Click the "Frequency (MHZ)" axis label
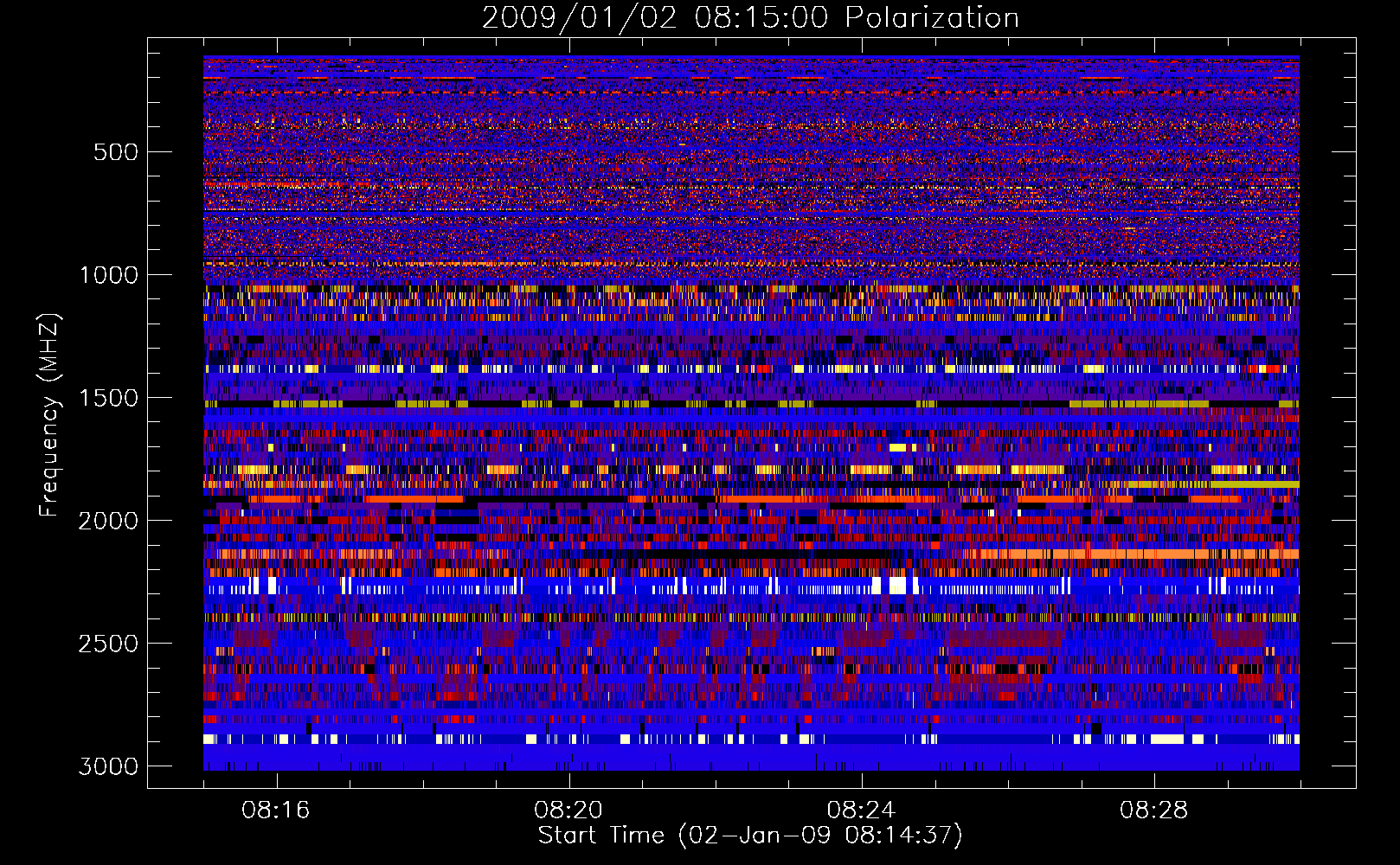The image size is (1400, 865). [48, 415]
